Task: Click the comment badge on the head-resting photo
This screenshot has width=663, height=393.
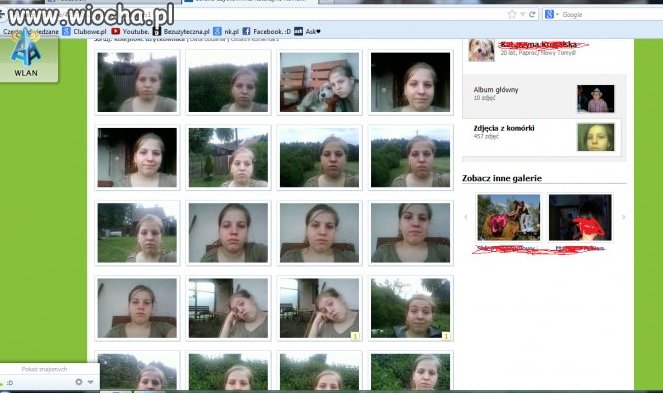Action: pyautogui.click(x=355, y=336)
